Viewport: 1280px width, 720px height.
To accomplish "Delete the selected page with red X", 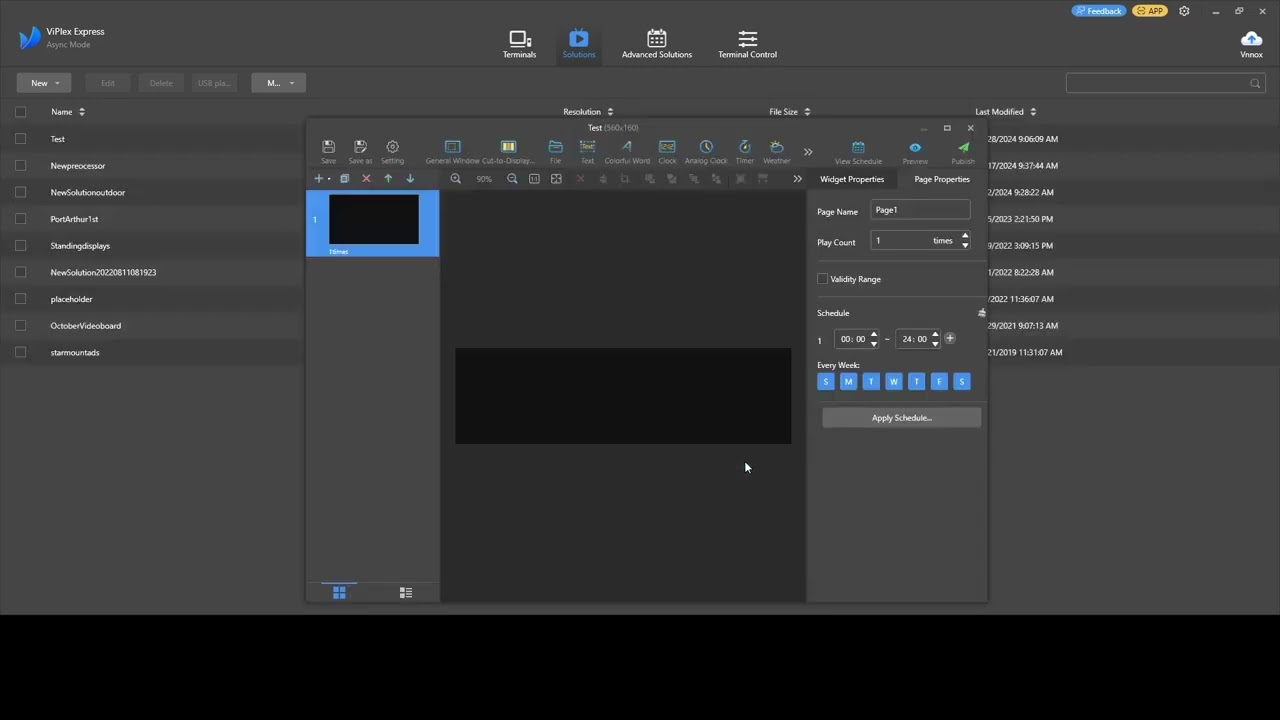I will click(366, 178).
